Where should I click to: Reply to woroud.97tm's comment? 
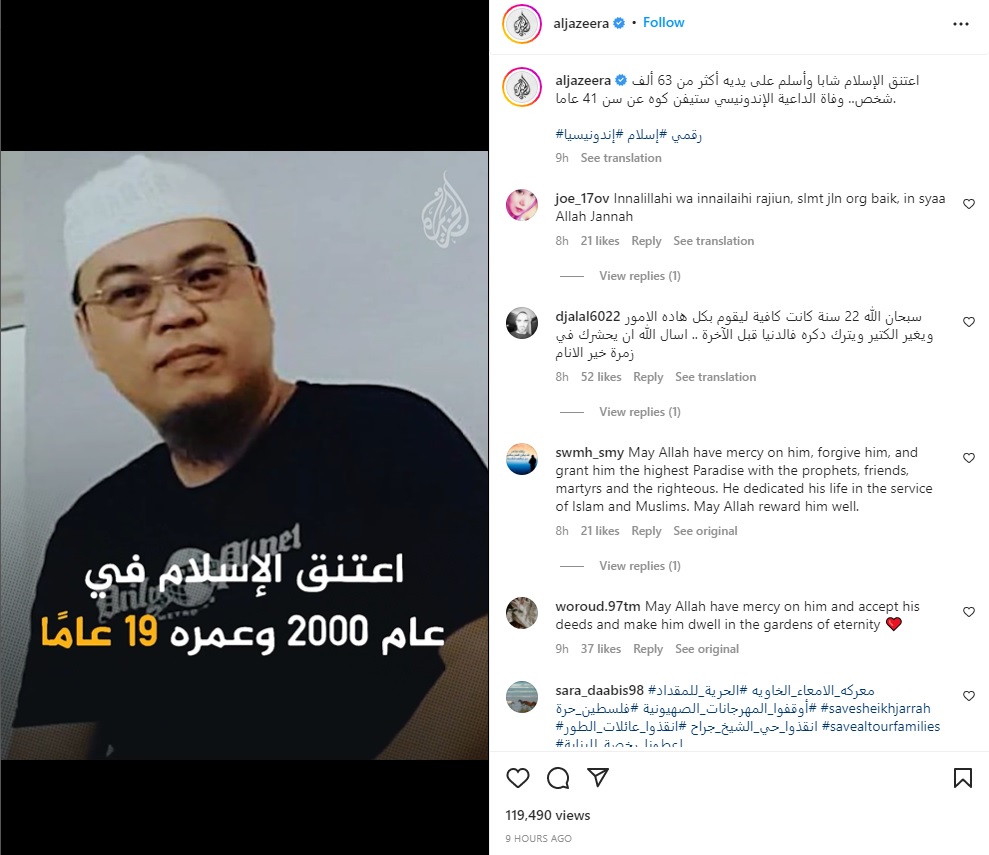tap(648, 649)
